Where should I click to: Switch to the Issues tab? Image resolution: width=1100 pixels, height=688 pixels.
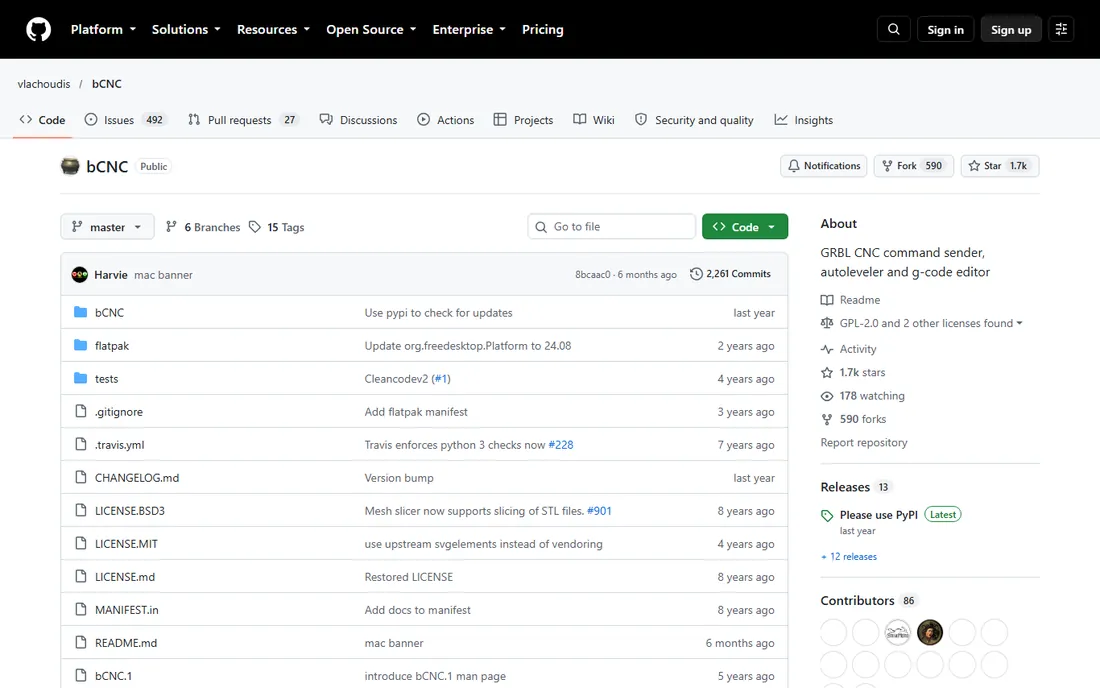pyautogui.click(x=125, y=120)
